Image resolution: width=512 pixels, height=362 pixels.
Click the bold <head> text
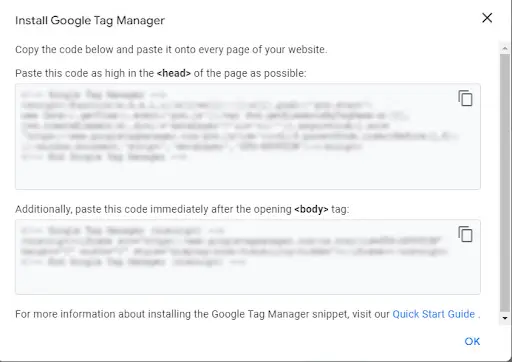[x=174, y=73]
